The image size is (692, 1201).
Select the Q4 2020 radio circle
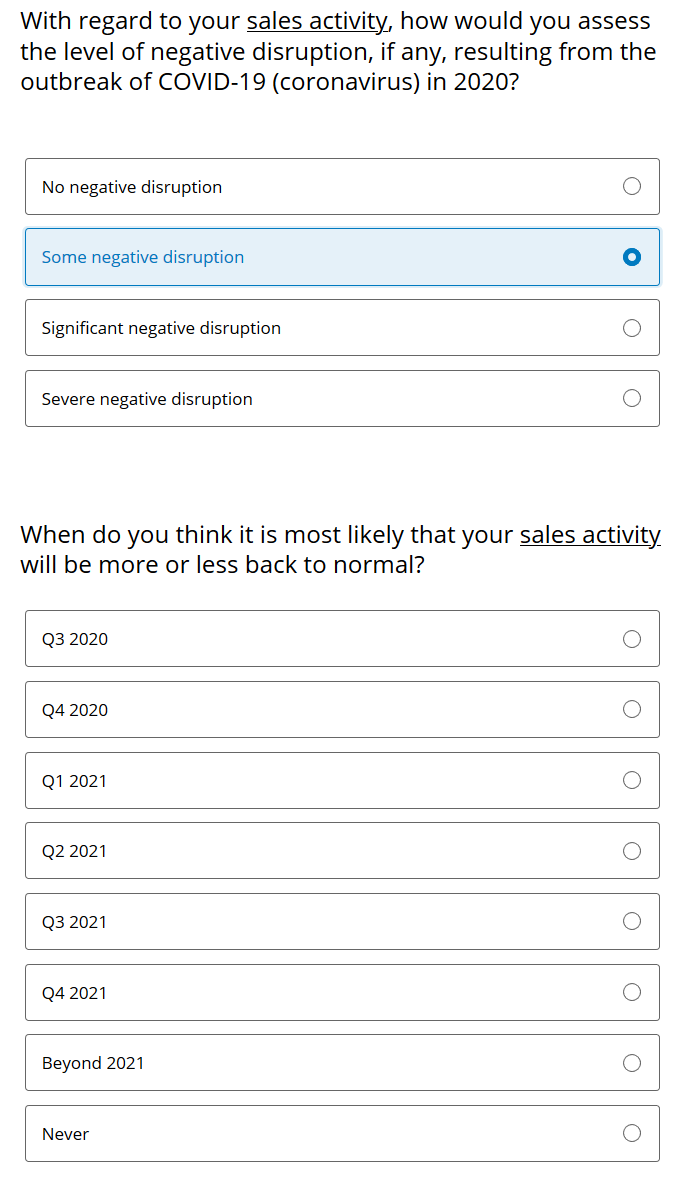tap(632, 709)
